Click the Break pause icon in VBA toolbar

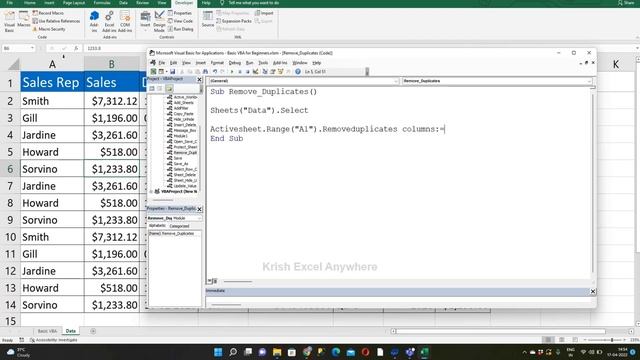click(240, 71)
